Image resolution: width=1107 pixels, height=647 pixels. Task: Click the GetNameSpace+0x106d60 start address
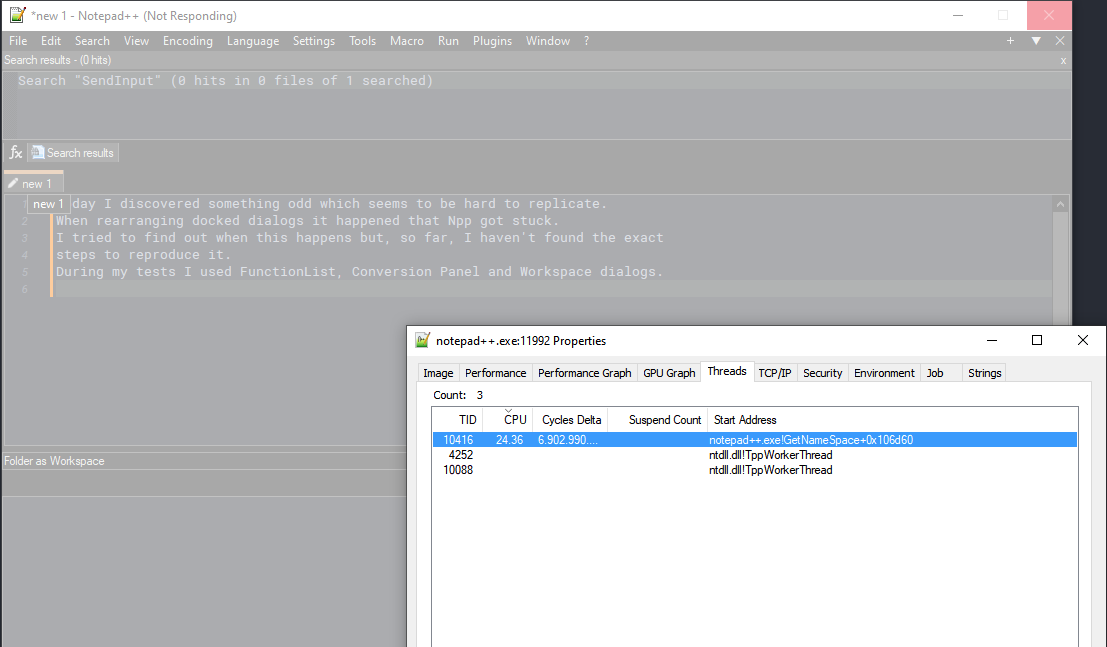(x=811, y=440)
